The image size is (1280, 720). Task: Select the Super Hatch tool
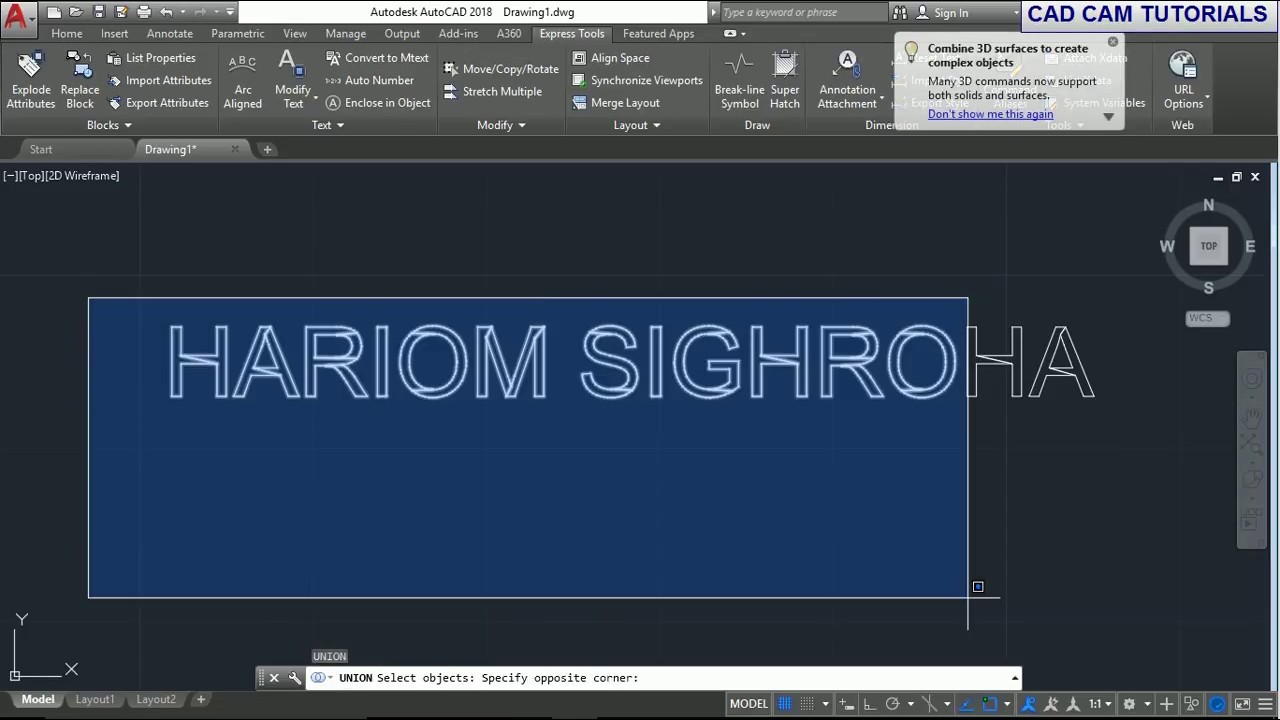pyautogui.click(x=785, y=79)
